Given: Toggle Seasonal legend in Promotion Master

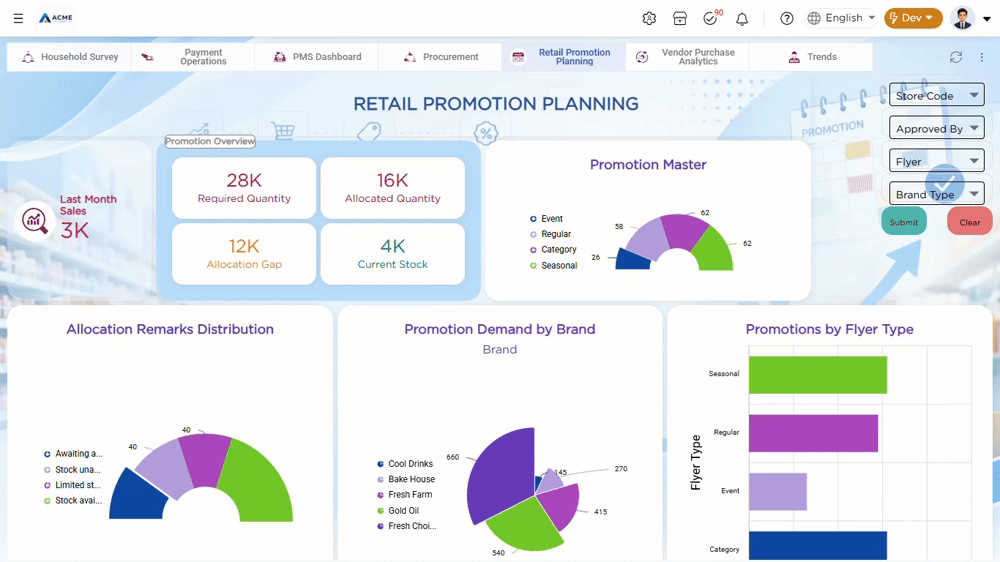Looking at the screenshot, I should tap(553, 265).
